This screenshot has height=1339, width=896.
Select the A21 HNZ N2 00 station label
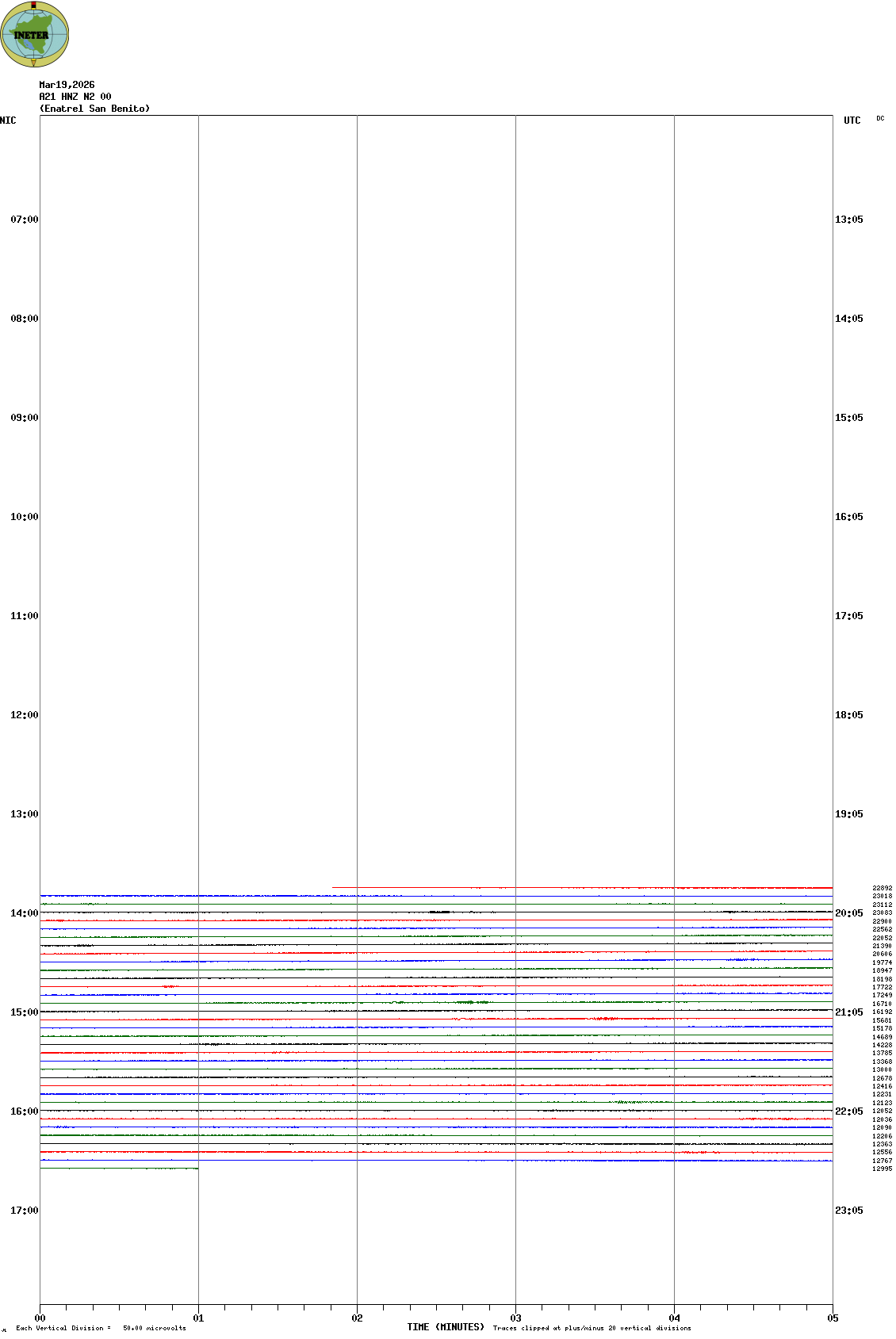point(75,97)
